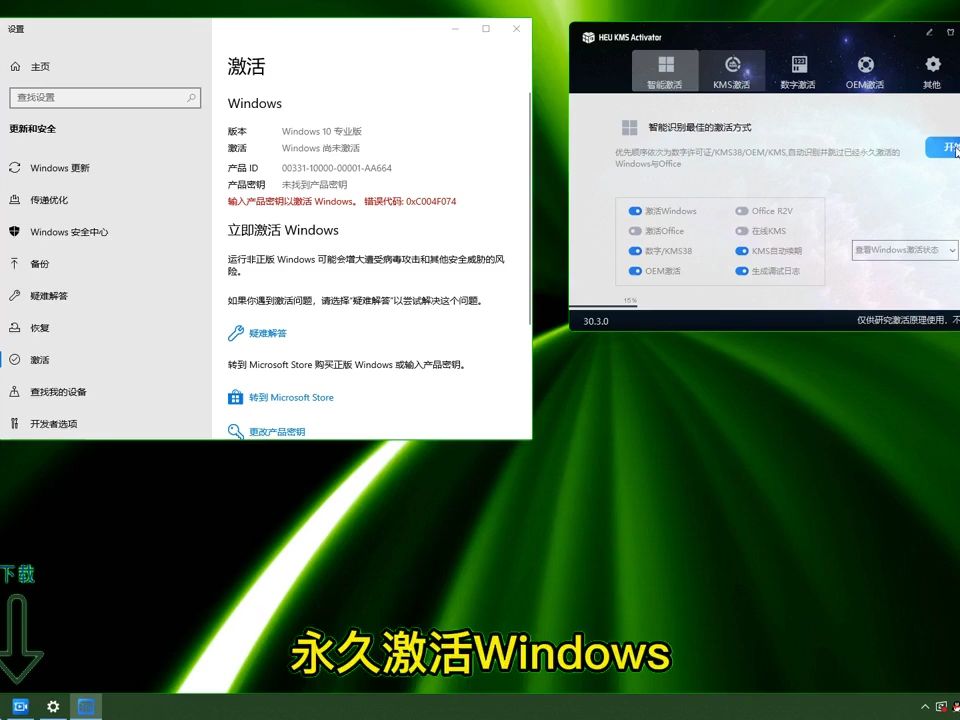The image size is (960, 720).
Task: Open the 智能激活 tab in HEU KMS Activator
Action: tap(665, 71)
